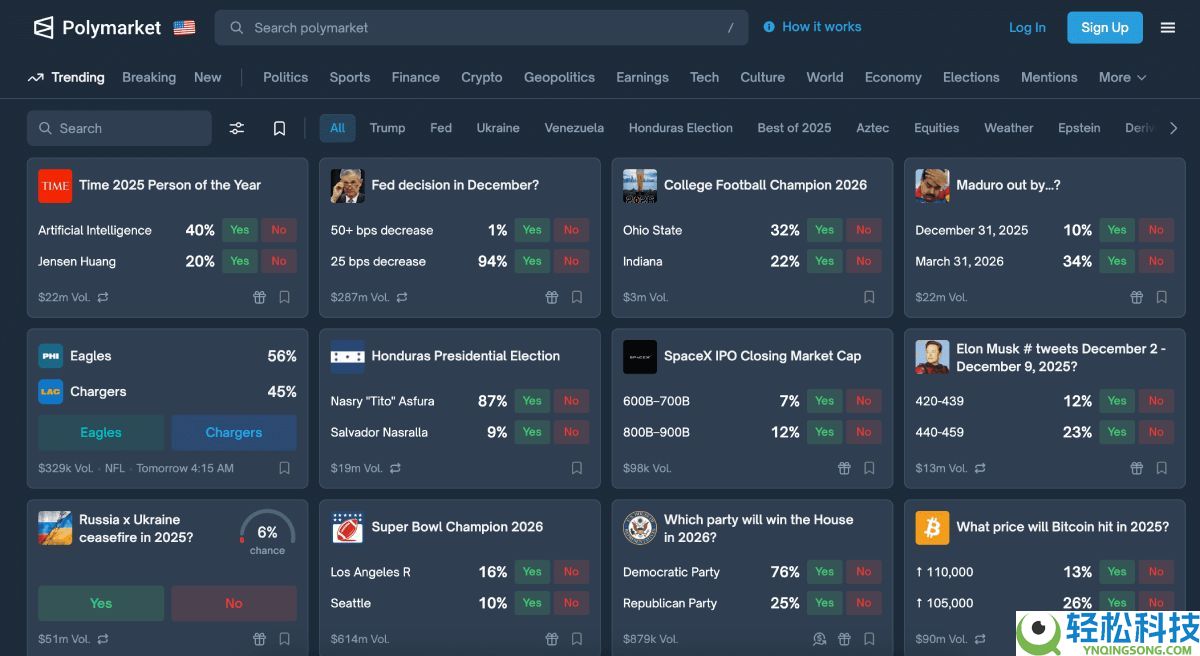Image resolution: width=1200 pixels, height=656 pixels.
Task: Click repost icon on Maduro out card
Action: pos(980,297)
